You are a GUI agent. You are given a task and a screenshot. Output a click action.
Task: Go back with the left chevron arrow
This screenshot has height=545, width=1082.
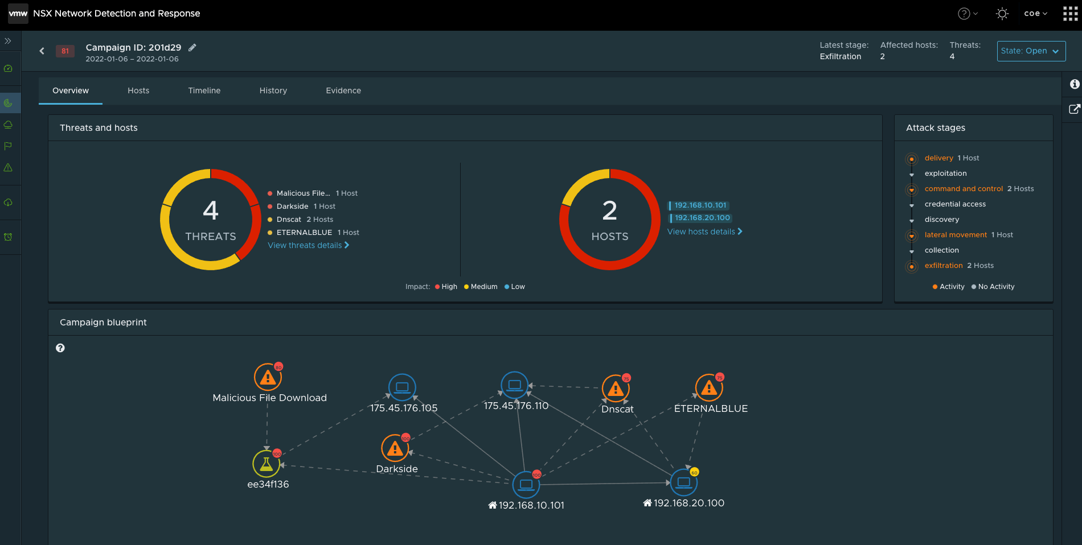point(41,51)
